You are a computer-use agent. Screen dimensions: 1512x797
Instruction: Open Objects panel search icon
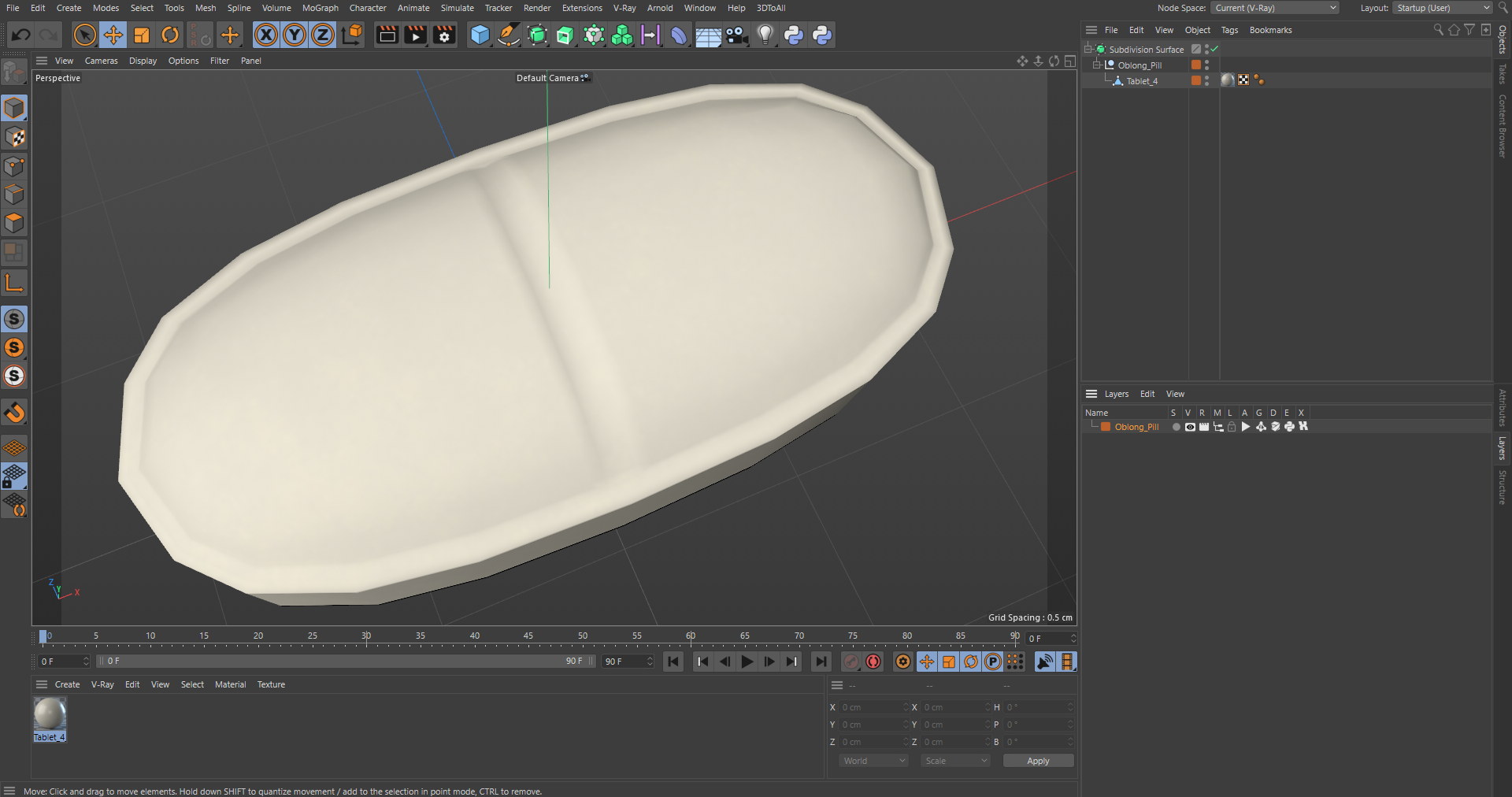pyautogui.click(x=1439, y=30)
